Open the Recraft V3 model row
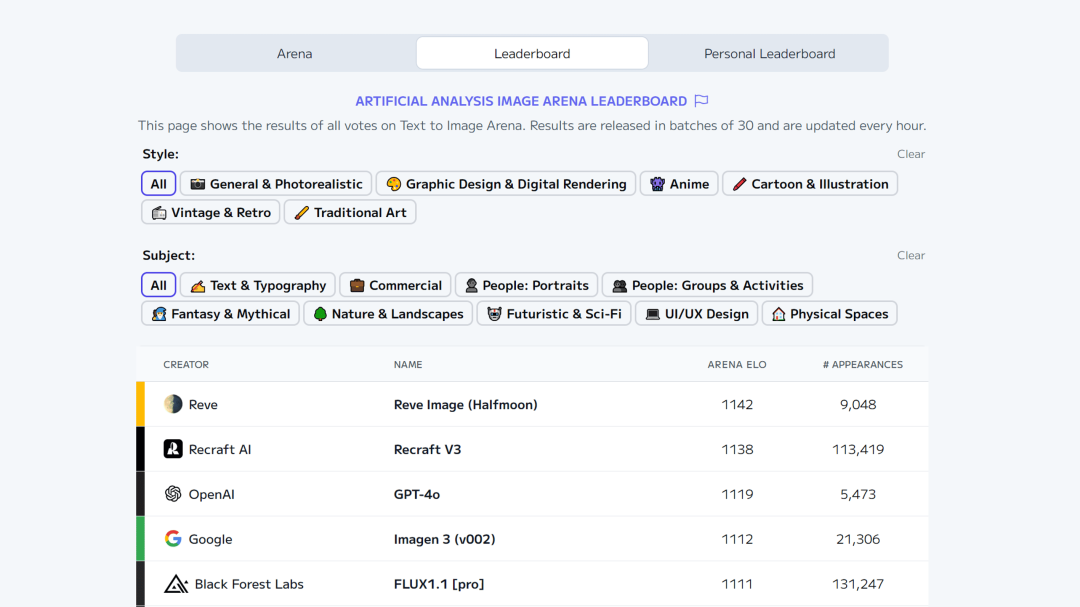This screenshot has height=607, width=1080. click(x=532, y=449)
